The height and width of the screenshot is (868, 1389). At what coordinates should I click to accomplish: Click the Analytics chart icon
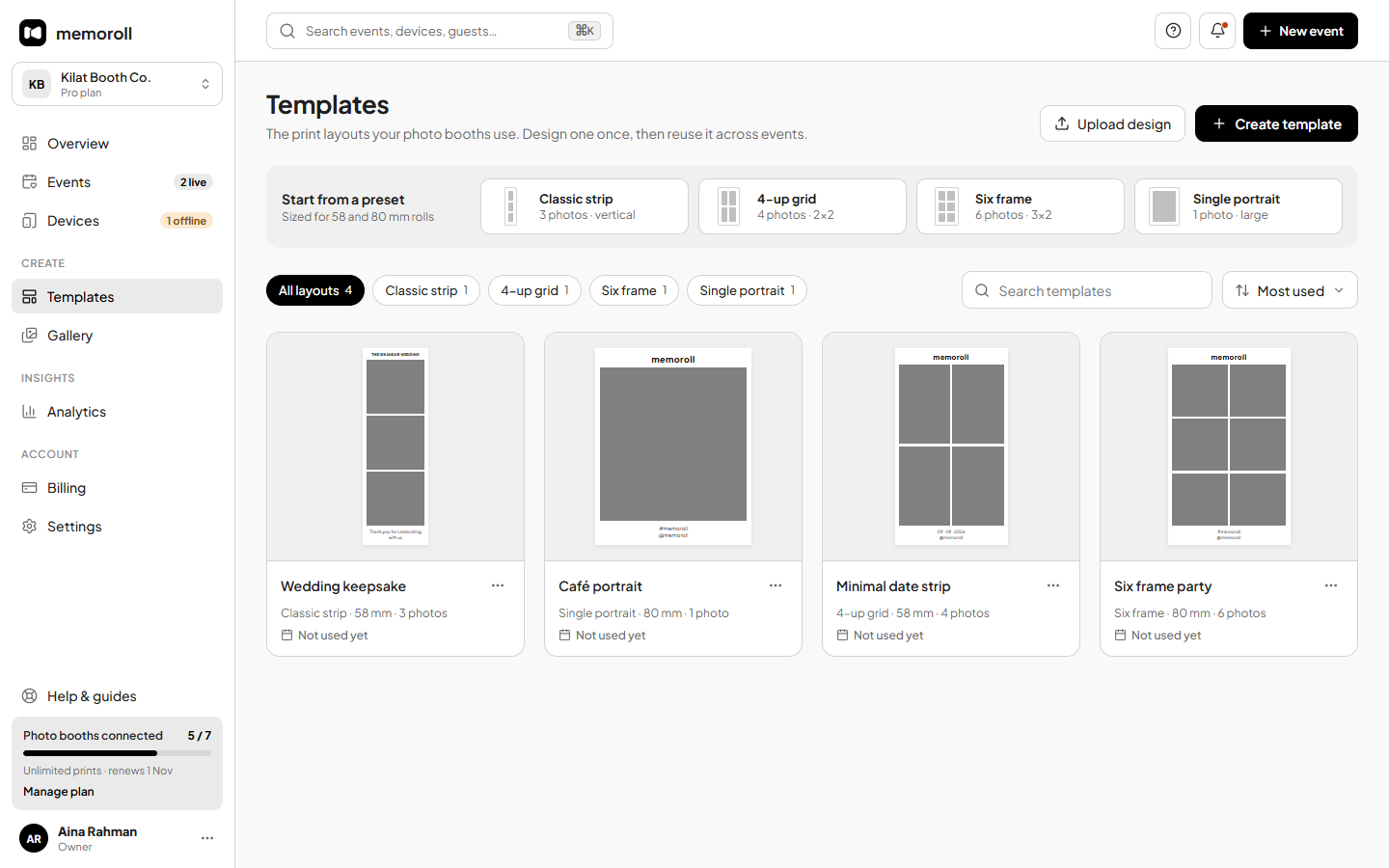coord(30,412)
